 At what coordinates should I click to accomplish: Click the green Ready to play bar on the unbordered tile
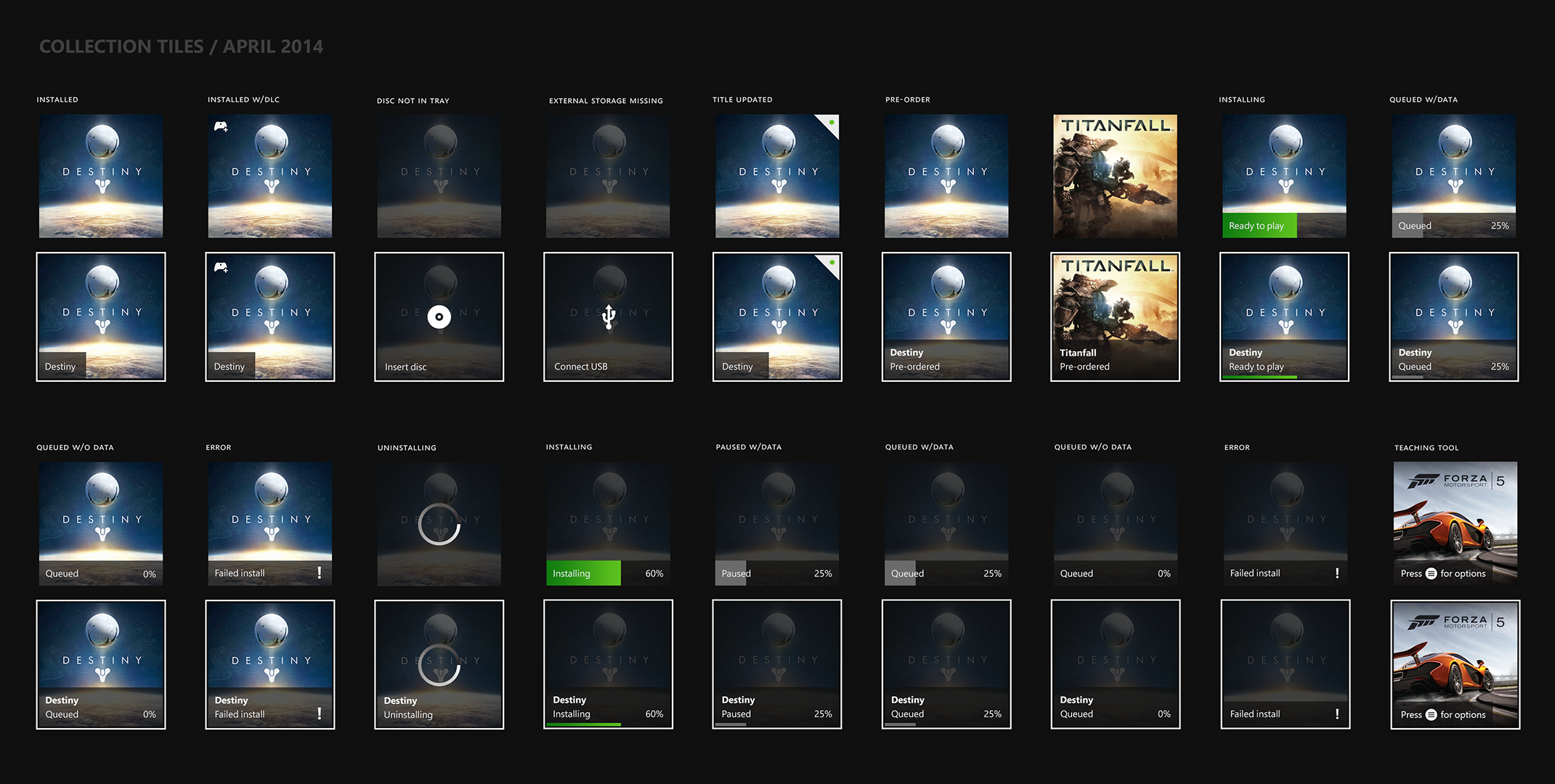1259,226
